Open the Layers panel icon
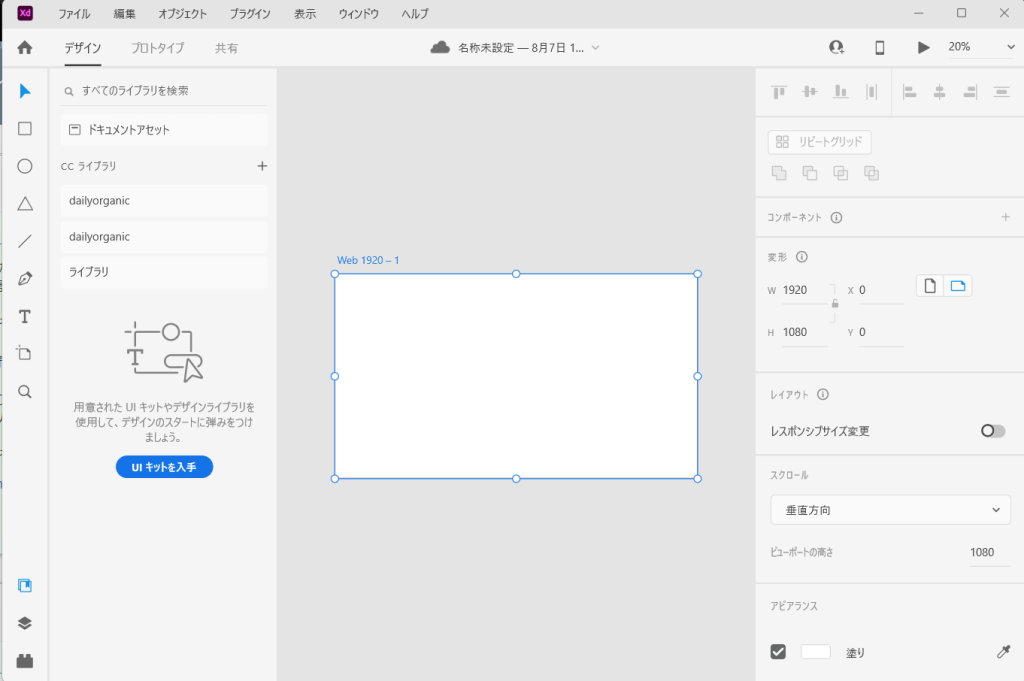This screenshot has width=1024, height=681. coord(25,623)
